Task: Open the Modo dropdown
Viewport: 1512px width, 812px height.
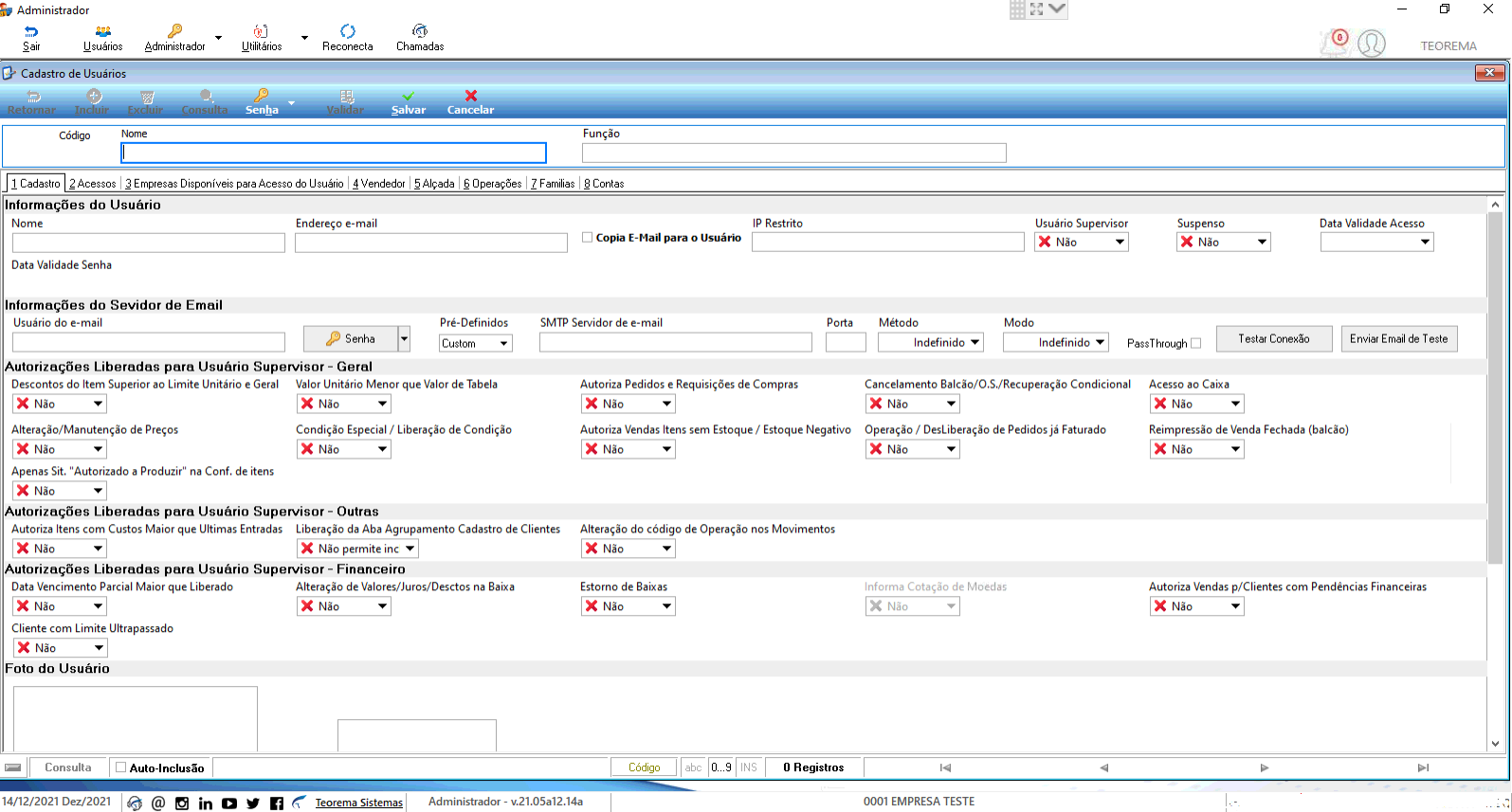Action: 1056,343
